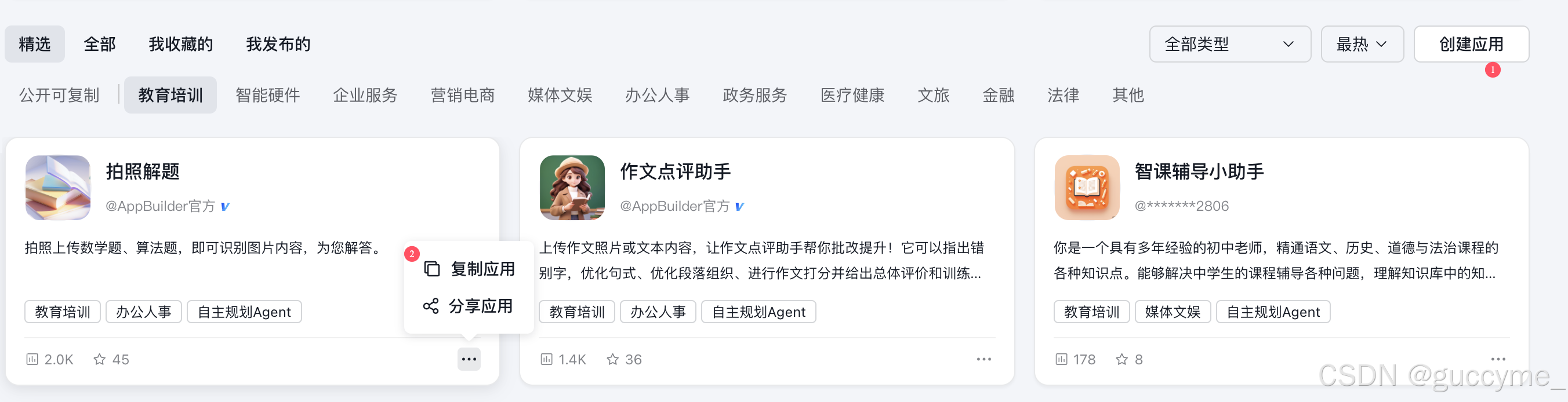The image size is (1568, 402).
Task: Click the 自主规划Agent tag on 拍照解题
Action: (244, 312)
